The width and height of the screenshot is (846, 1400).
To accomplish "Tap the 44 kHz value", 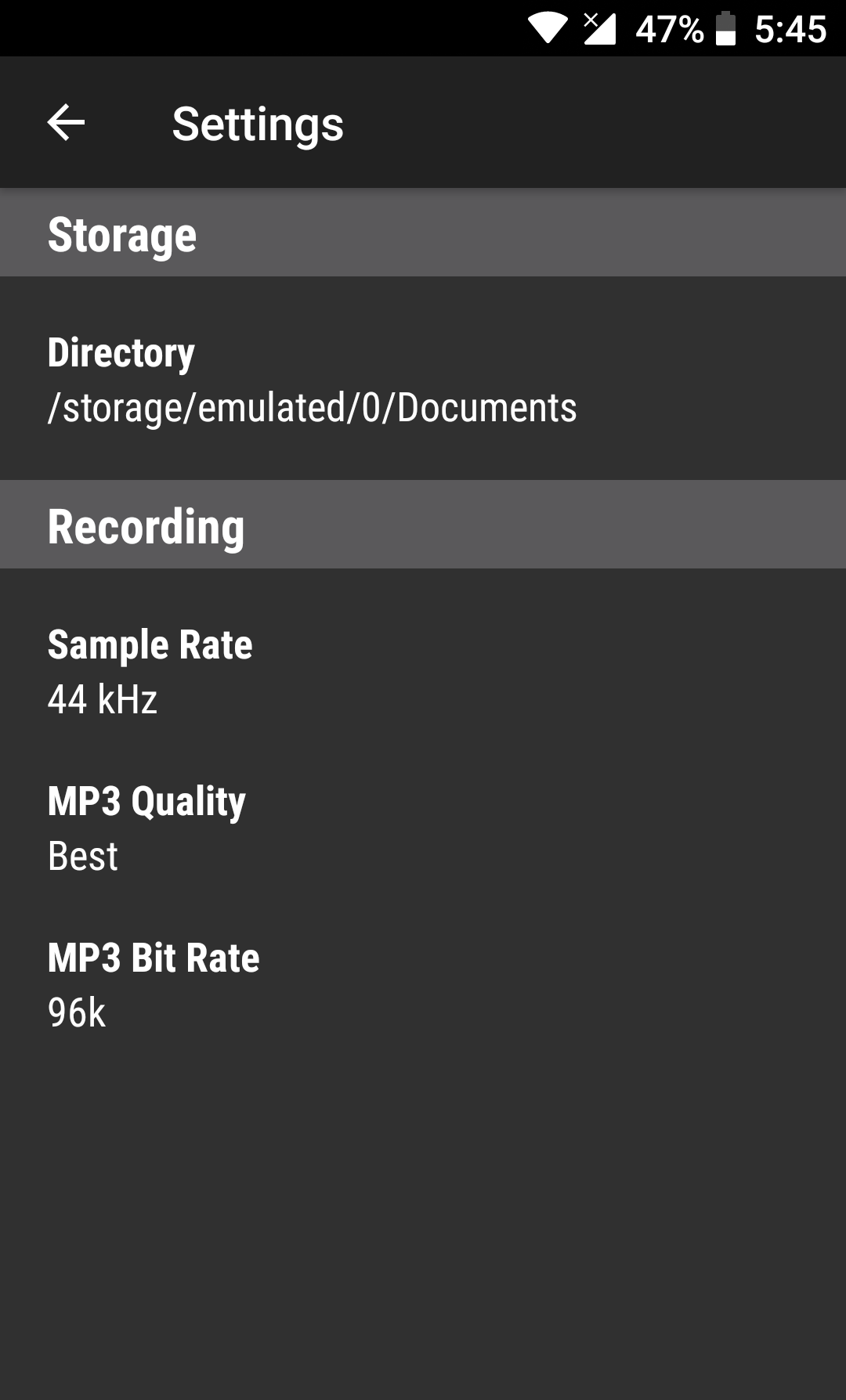I will (103, 699).
